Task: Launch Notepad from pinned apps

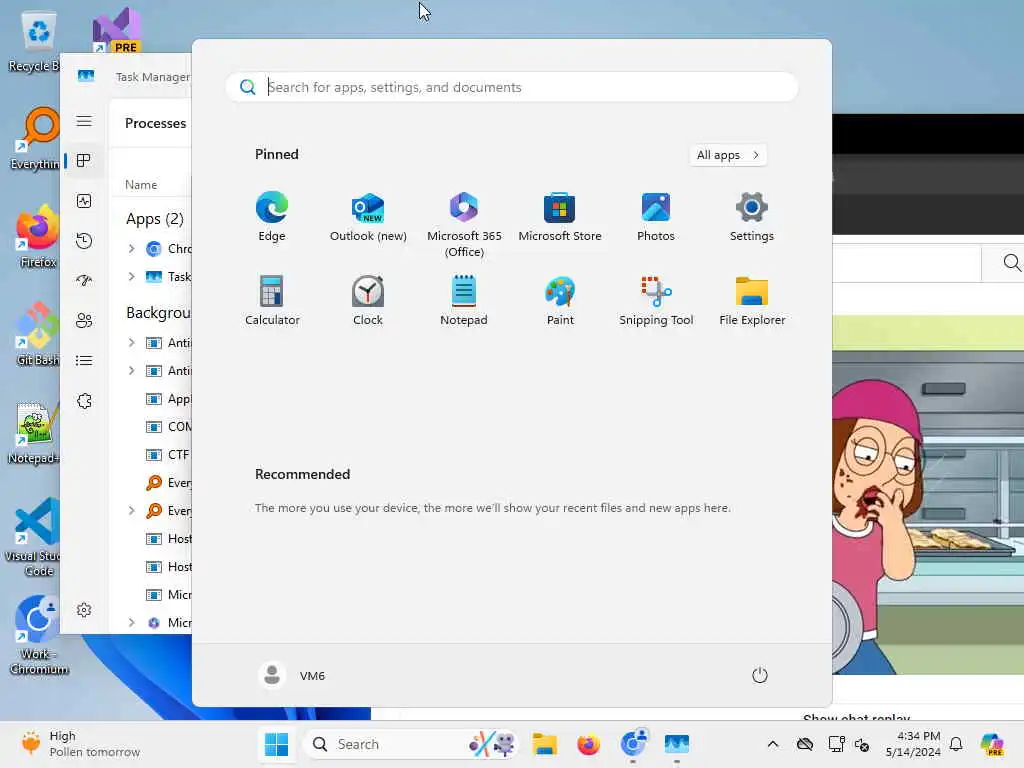Action: pyautogui.click(x=464, y=300)
